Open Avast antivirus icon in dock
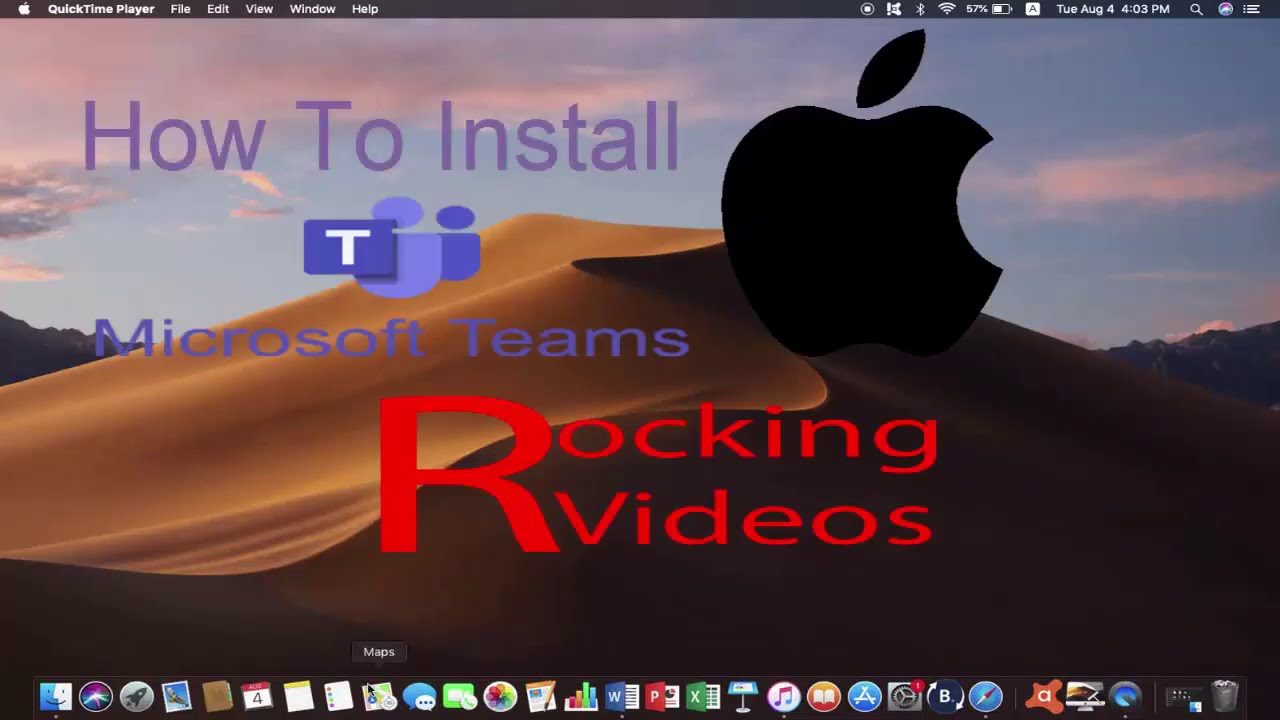This screenshot has height=720, width=1280. pos(1045,696)
